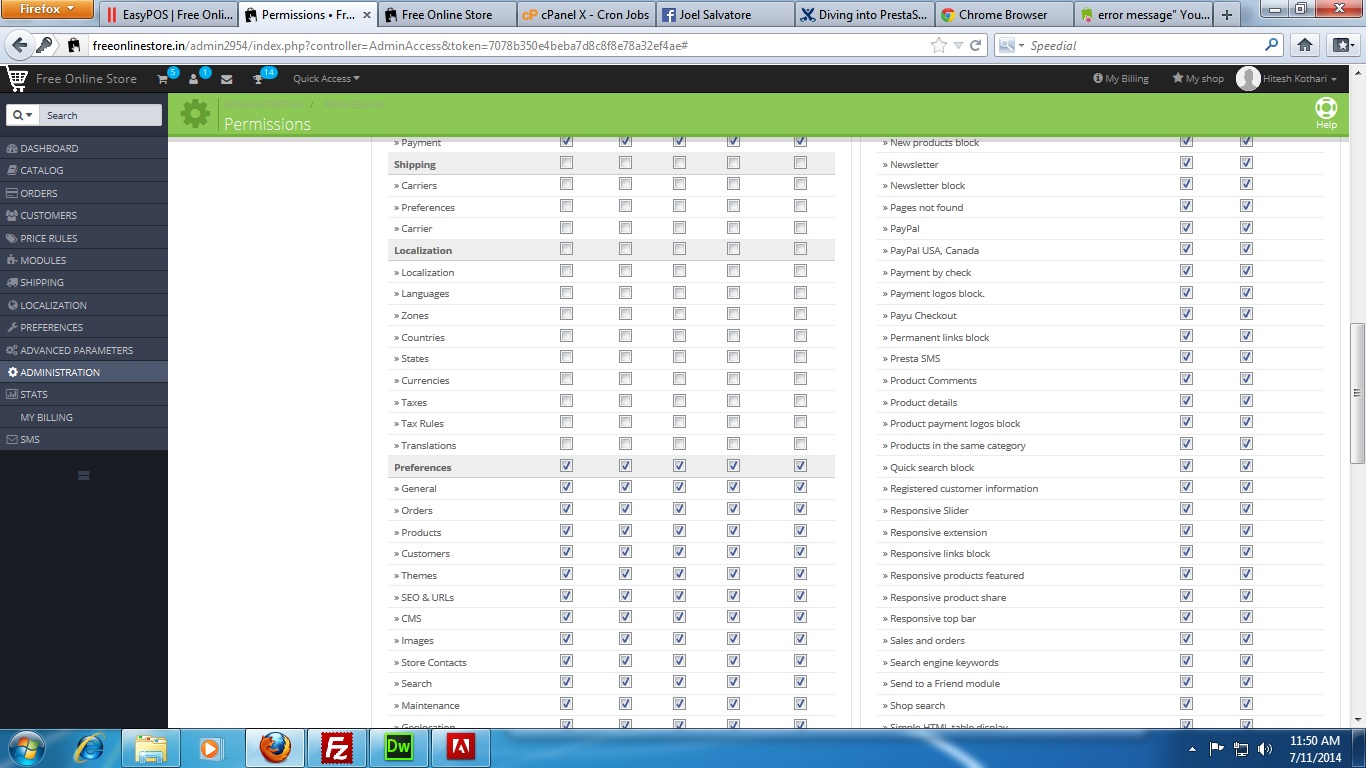Viewport: 1366px width, 768px height.
Task: Switch to the cPanel X Cron Jobs tab
Action: tap(586, 15)
